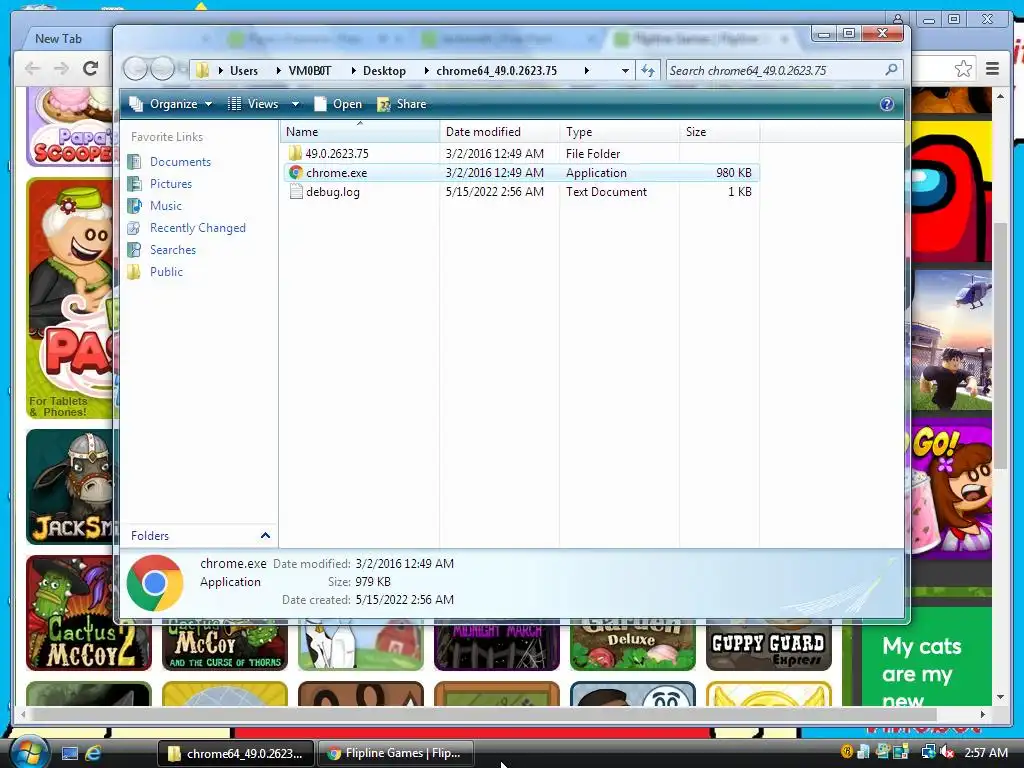Select the chrome.exe file in the list
The height and width of the screenshot is (768, 1024).
522,172
